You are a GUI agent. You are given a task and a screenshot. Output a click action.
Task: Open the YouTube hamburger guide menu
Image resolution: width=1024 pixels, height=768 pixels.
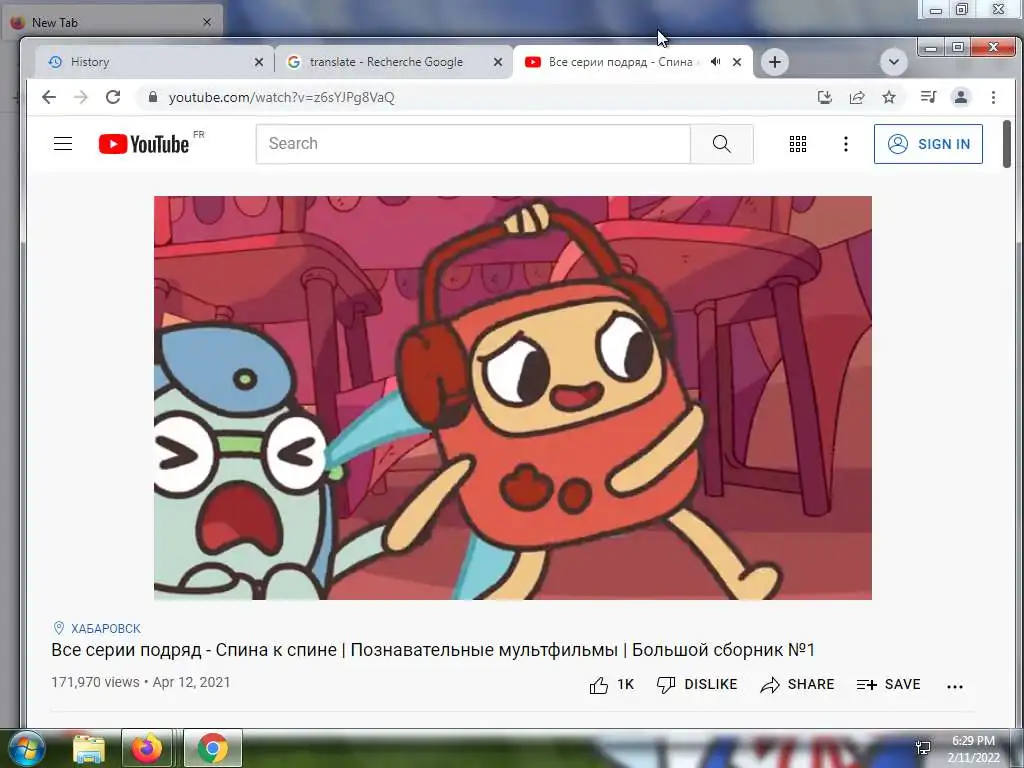click(x=63, y=144)
